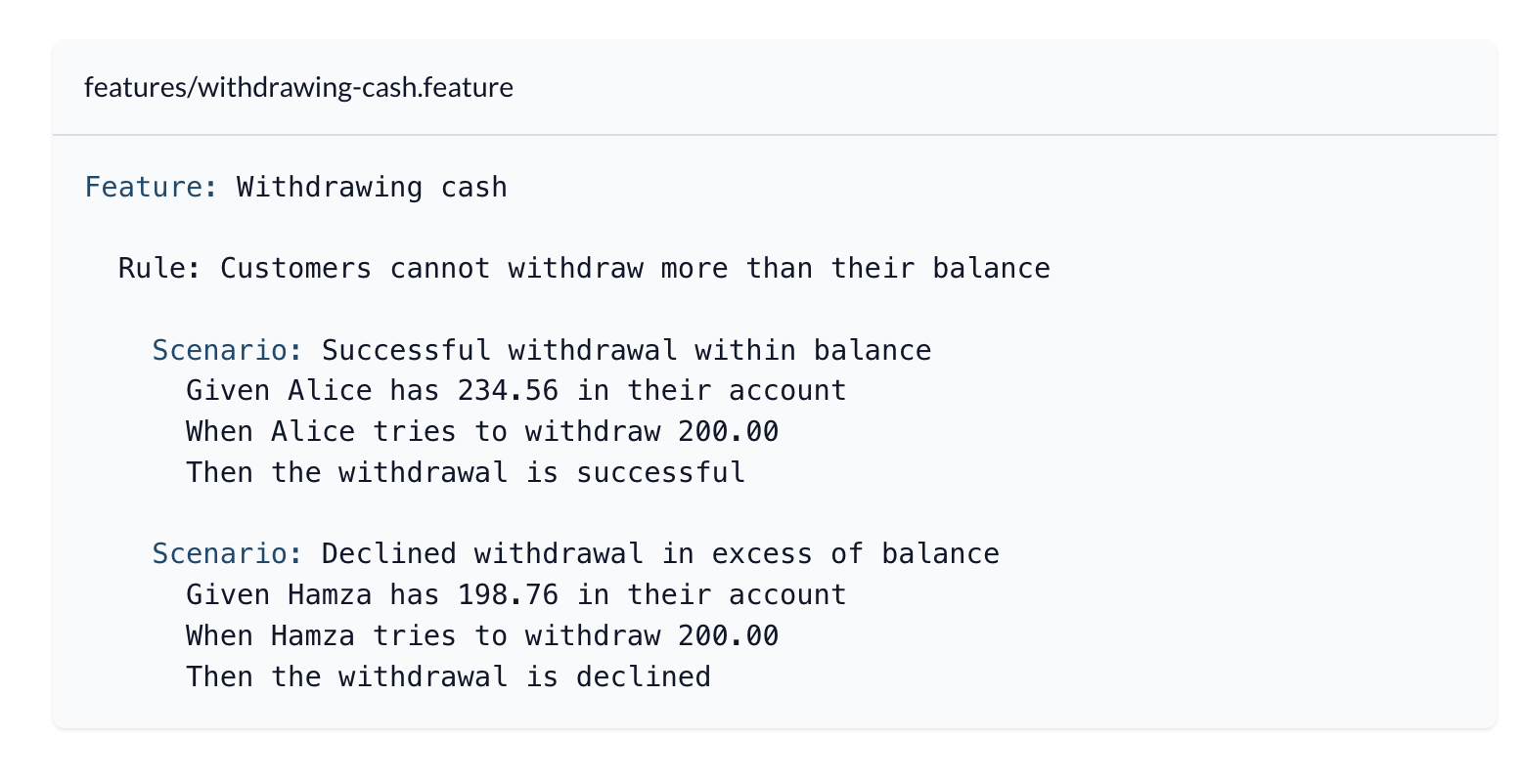Click the 'When Alice tries to withdraw' step
The image size is (1522, 784).
pyautogui.click(x=423, y=432)
